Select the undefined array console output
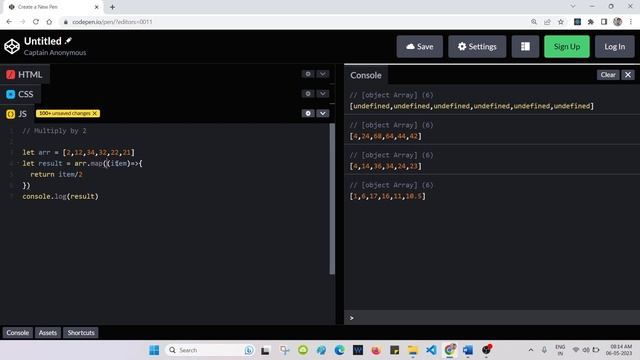This screenshot has height=360, width=640. (471, 106)
